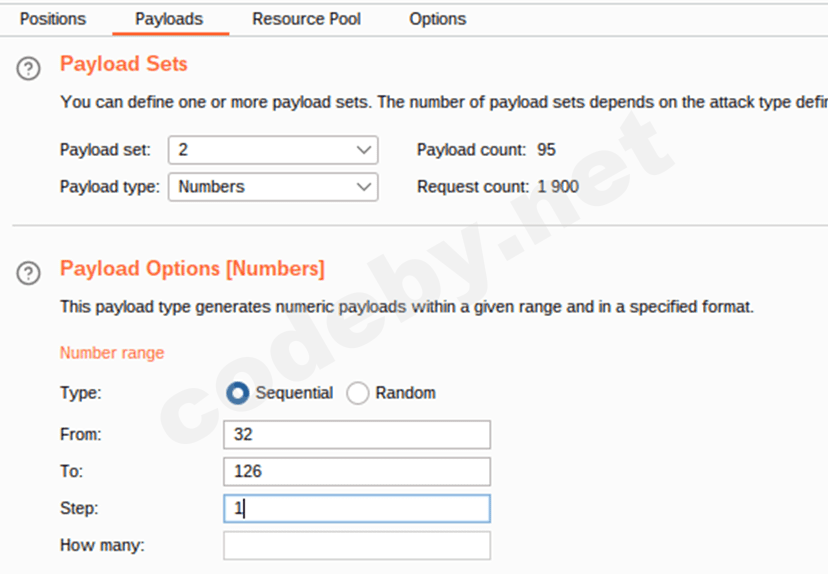Switch to the Payloads tab
The width and height of the screenshot is (828, 574).
click(169, 19)
